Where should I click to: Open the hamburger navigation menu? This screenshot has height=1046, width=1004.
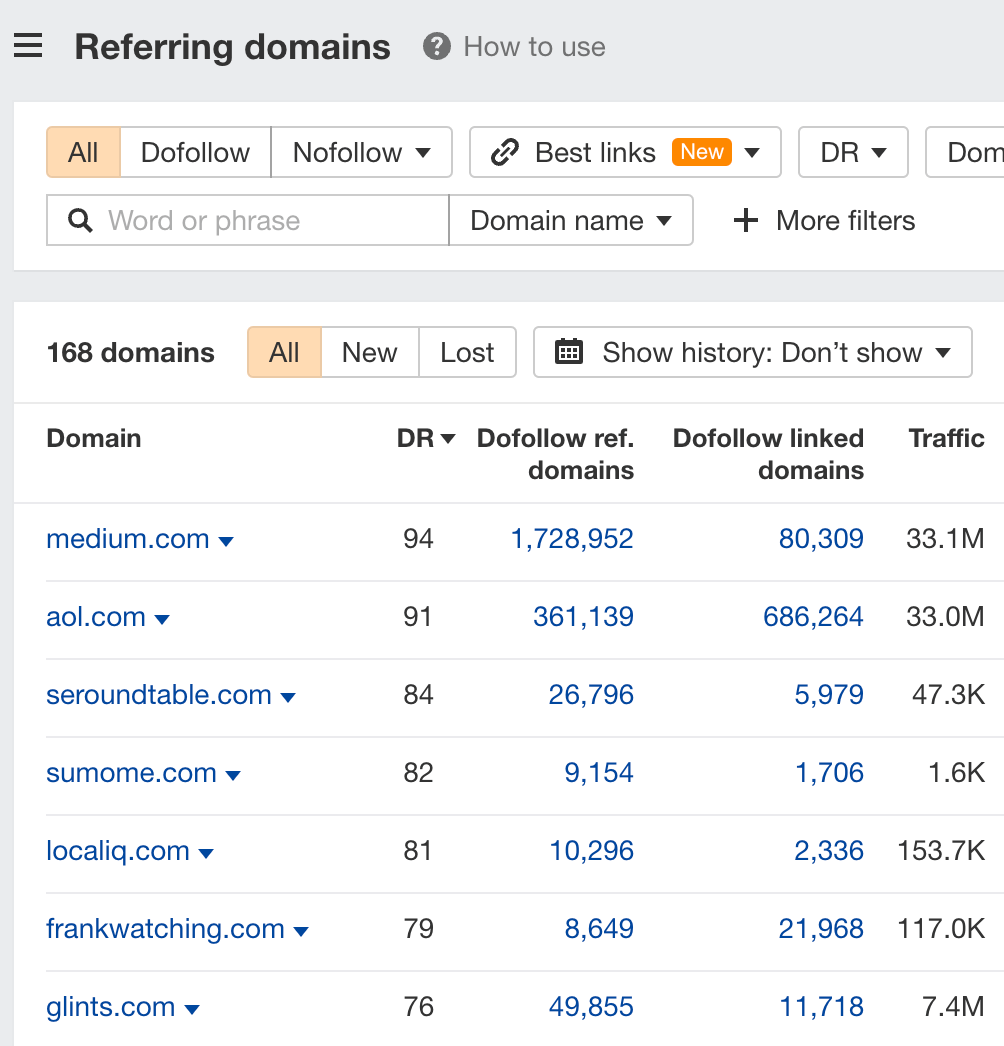28,45
